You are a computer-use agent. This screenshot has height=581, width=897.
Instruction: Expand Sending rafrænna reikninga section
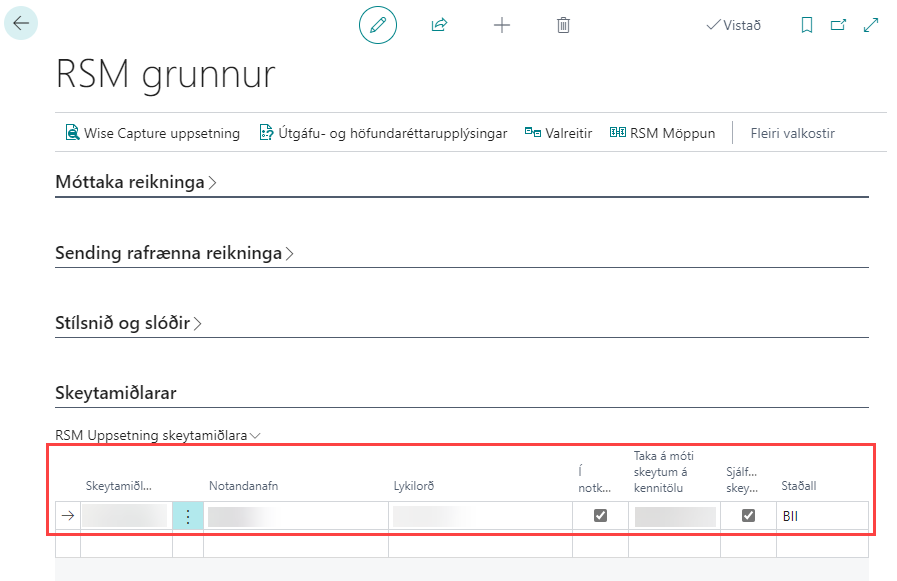174,254
